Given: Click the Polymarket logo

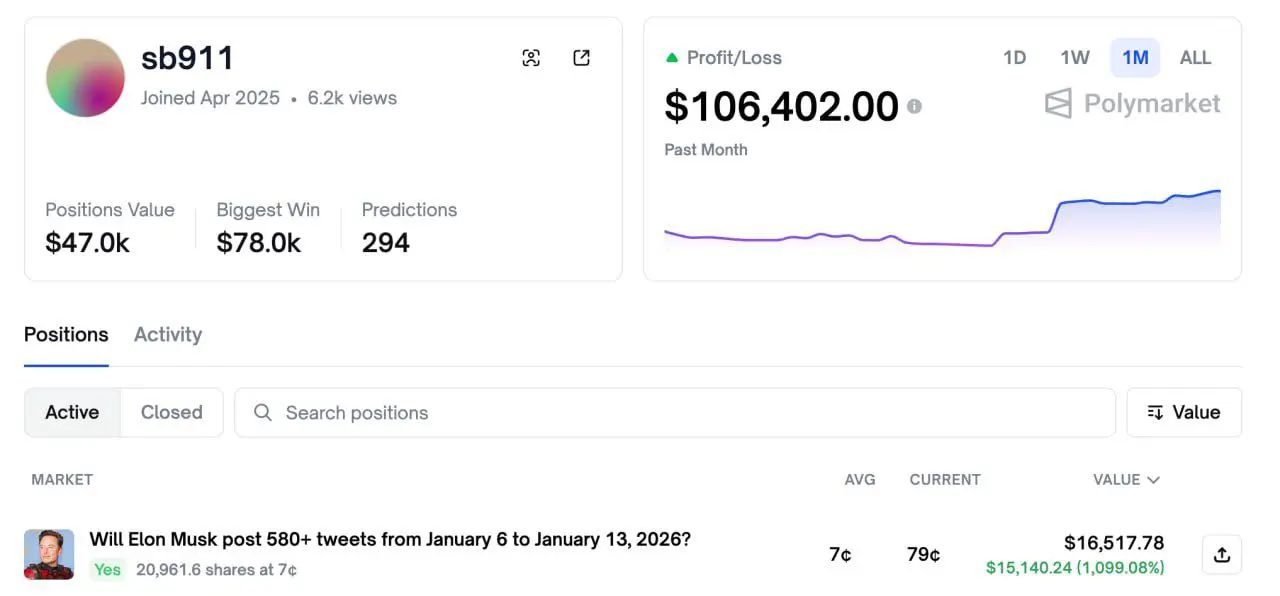Looking at the screenshot, I should (x=1132, y=103).
